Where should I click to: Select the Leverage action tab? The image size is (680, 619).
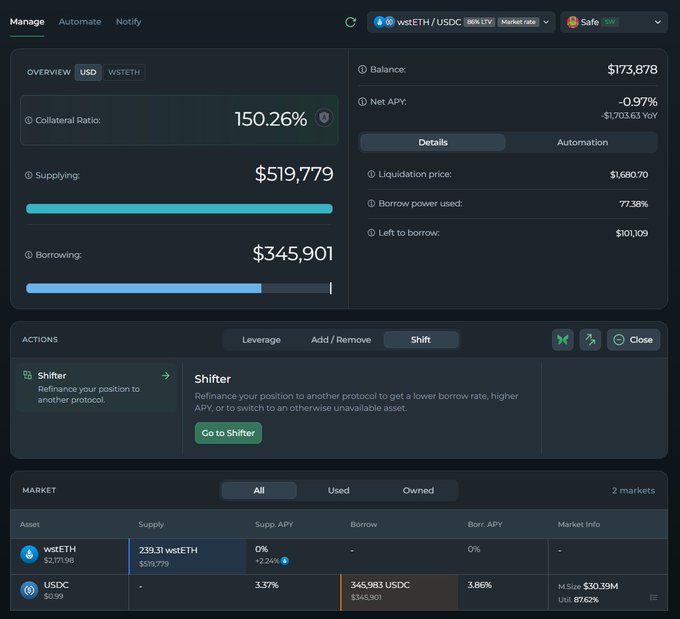[x=261, y=340]
